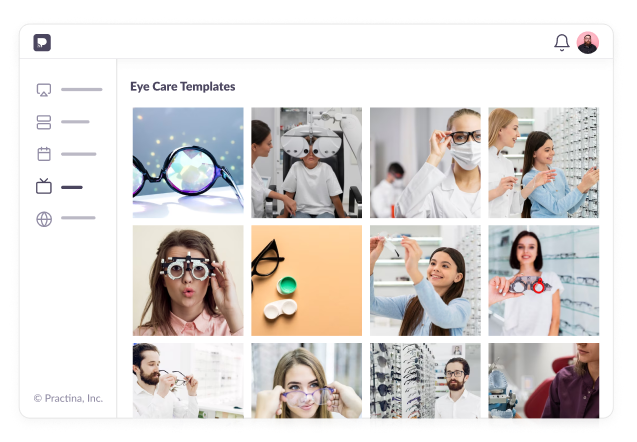Select the TV templates sidebar icon
This screenshot has height=442, width=637.
point(44,186)
